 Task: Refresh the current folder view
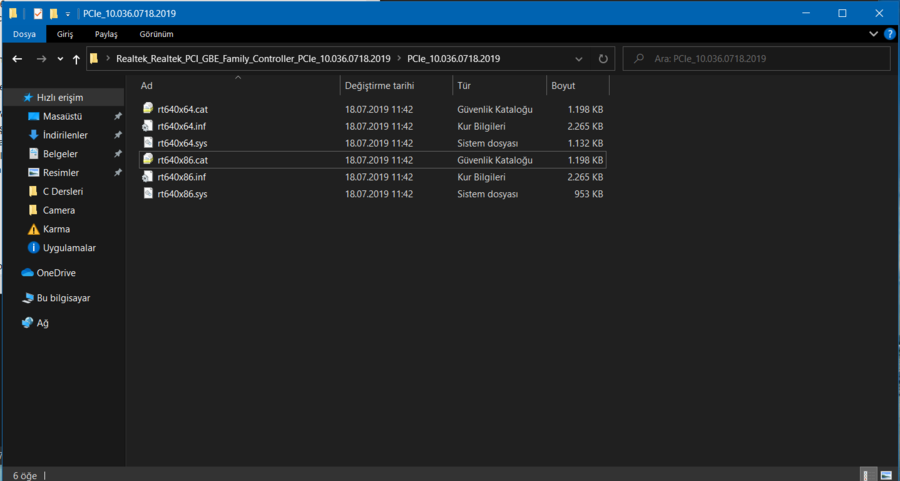[x=603, y=59]
